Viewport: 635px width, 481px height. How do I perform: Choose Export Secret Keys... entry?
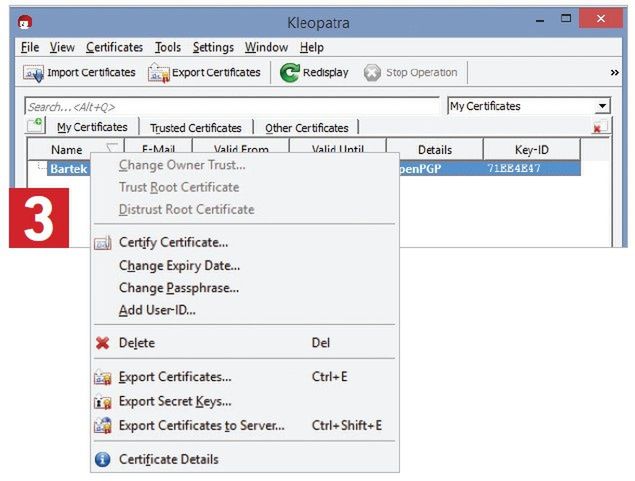pos(245,401)
